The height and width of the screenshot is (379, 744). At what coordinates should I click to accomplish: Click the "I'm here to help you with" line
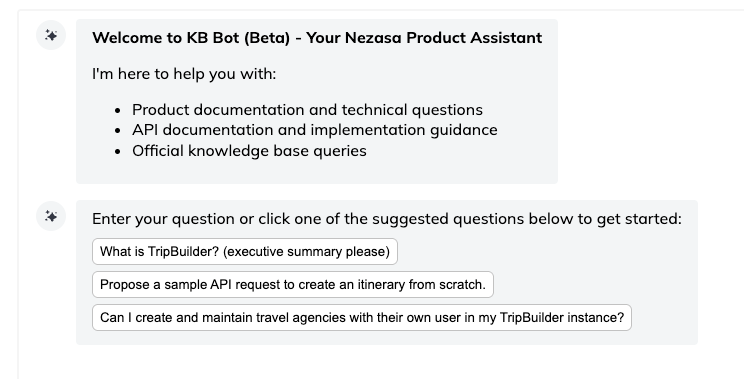[x=184, y=74]
